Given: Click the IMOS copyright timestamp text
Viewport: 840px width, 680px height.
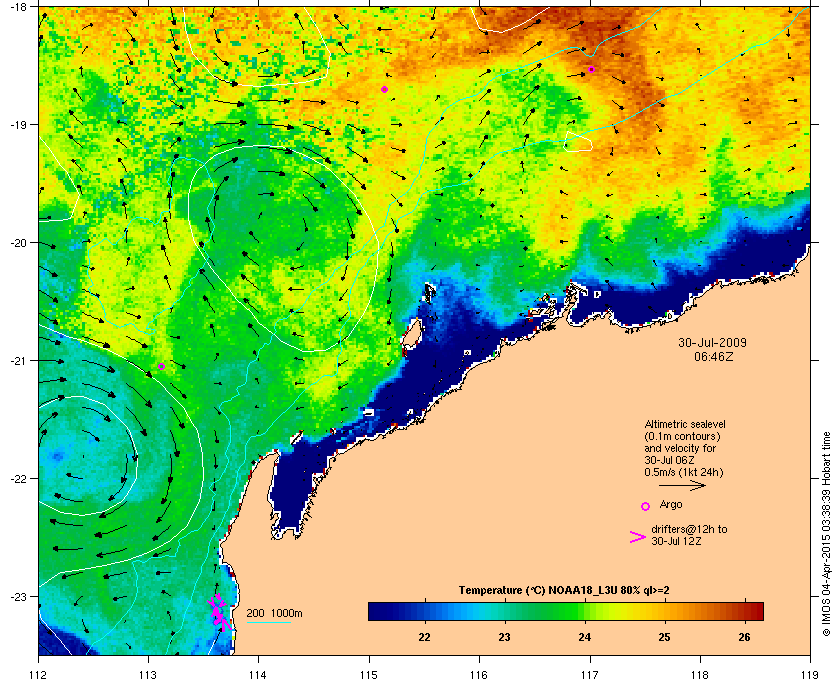Looking at the screenshot, I should coord(826,535).
